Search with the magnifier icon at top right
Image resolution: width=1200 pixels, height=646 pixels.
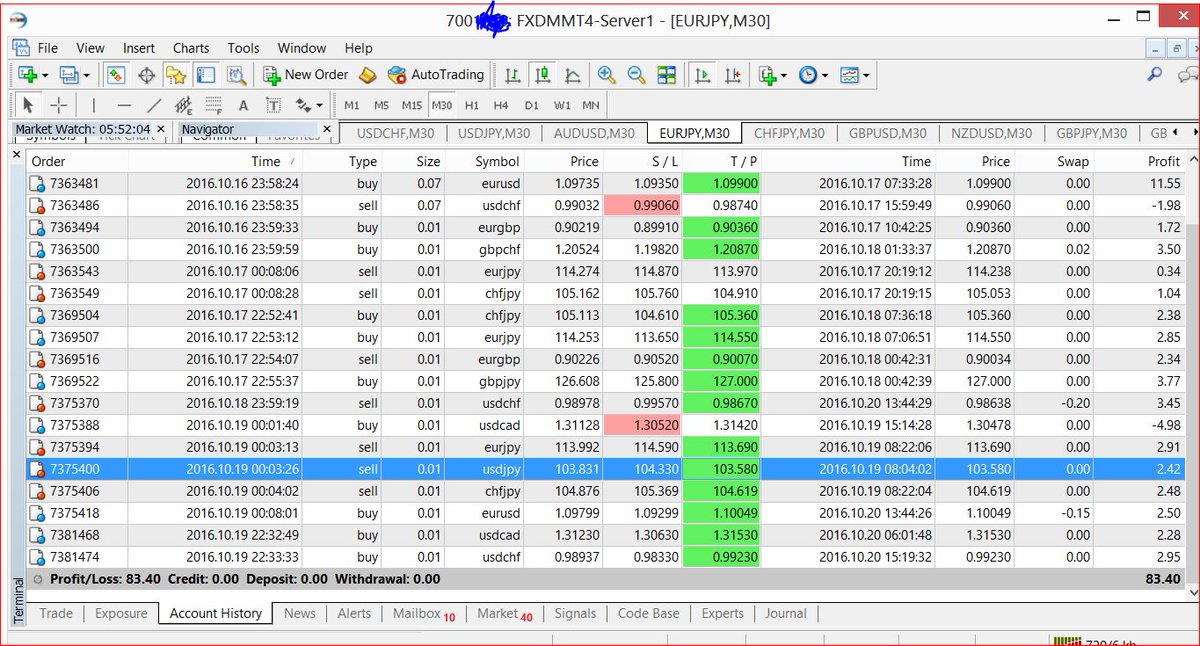pyautogui.click(x=1154, y=74)
